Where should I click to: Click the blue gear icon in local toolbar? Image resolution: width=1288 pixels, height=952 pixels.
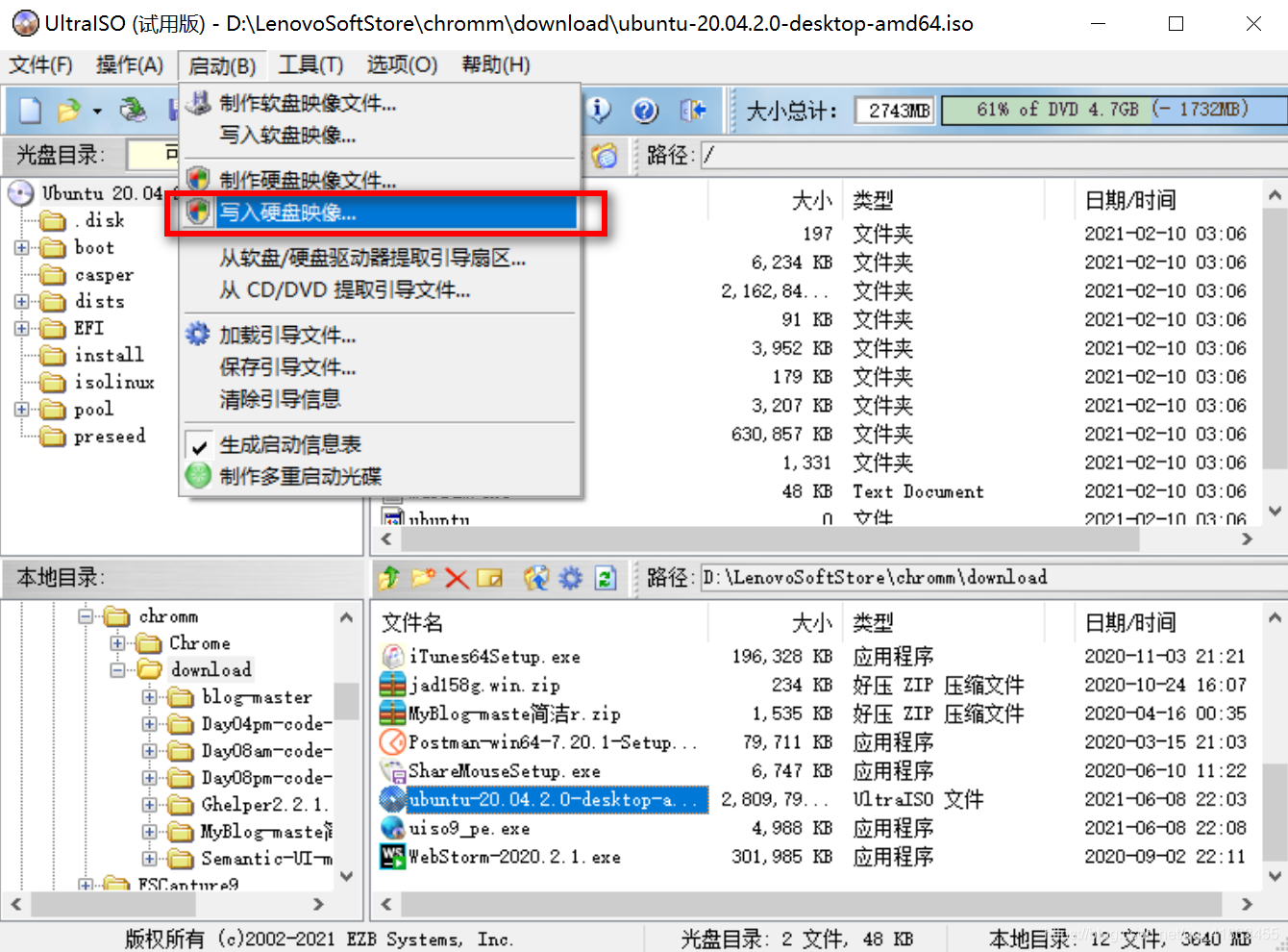point(571,578)
